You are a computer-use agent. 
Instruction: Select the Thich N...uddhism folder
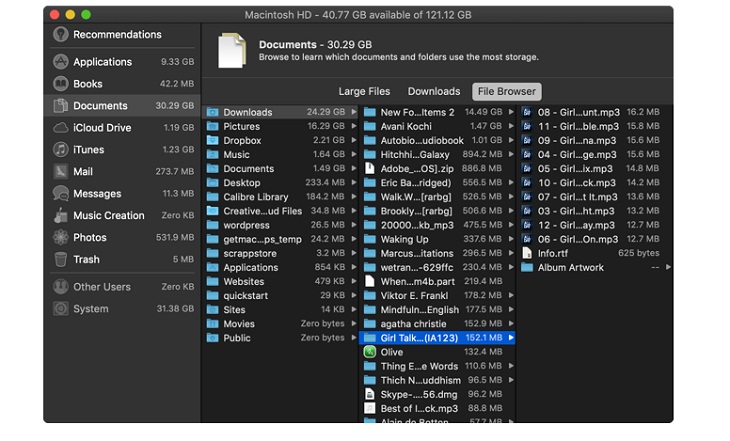[x=438, y=380]
